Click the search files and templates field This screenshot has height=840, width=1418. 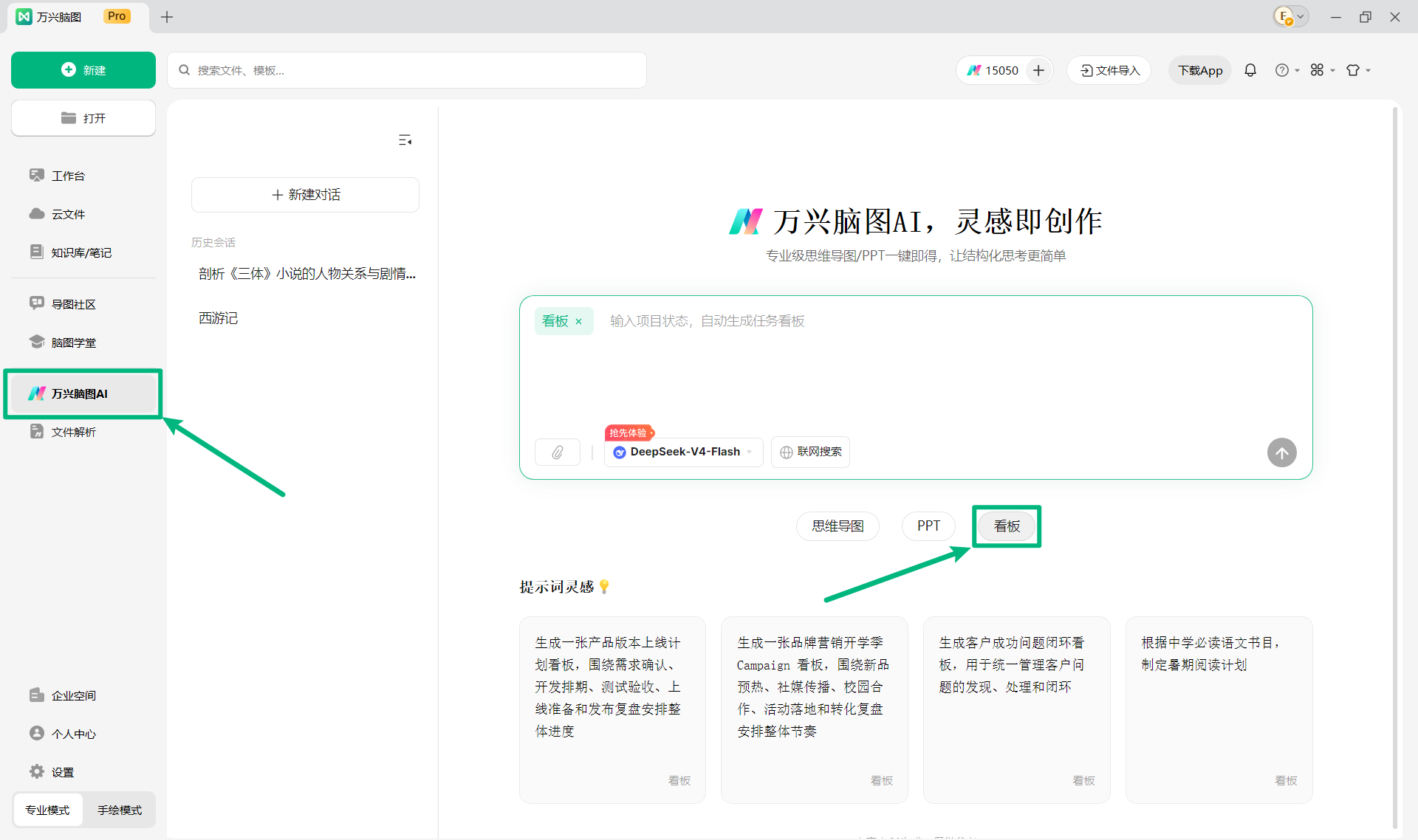pos(407,70)
